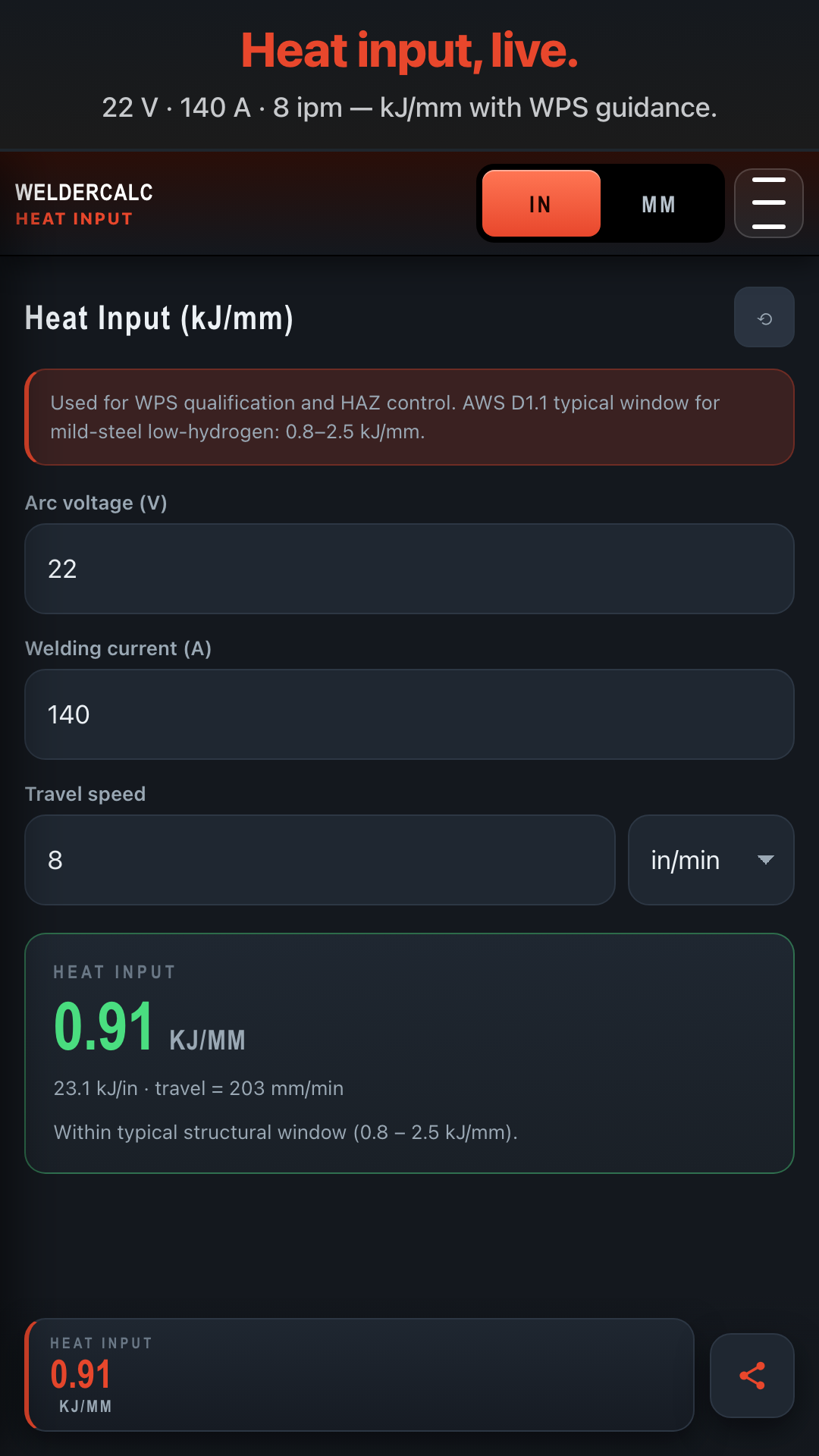Keep IN units selected
Viewport: 819px width, 1456px height.
(x=539, y=203)
